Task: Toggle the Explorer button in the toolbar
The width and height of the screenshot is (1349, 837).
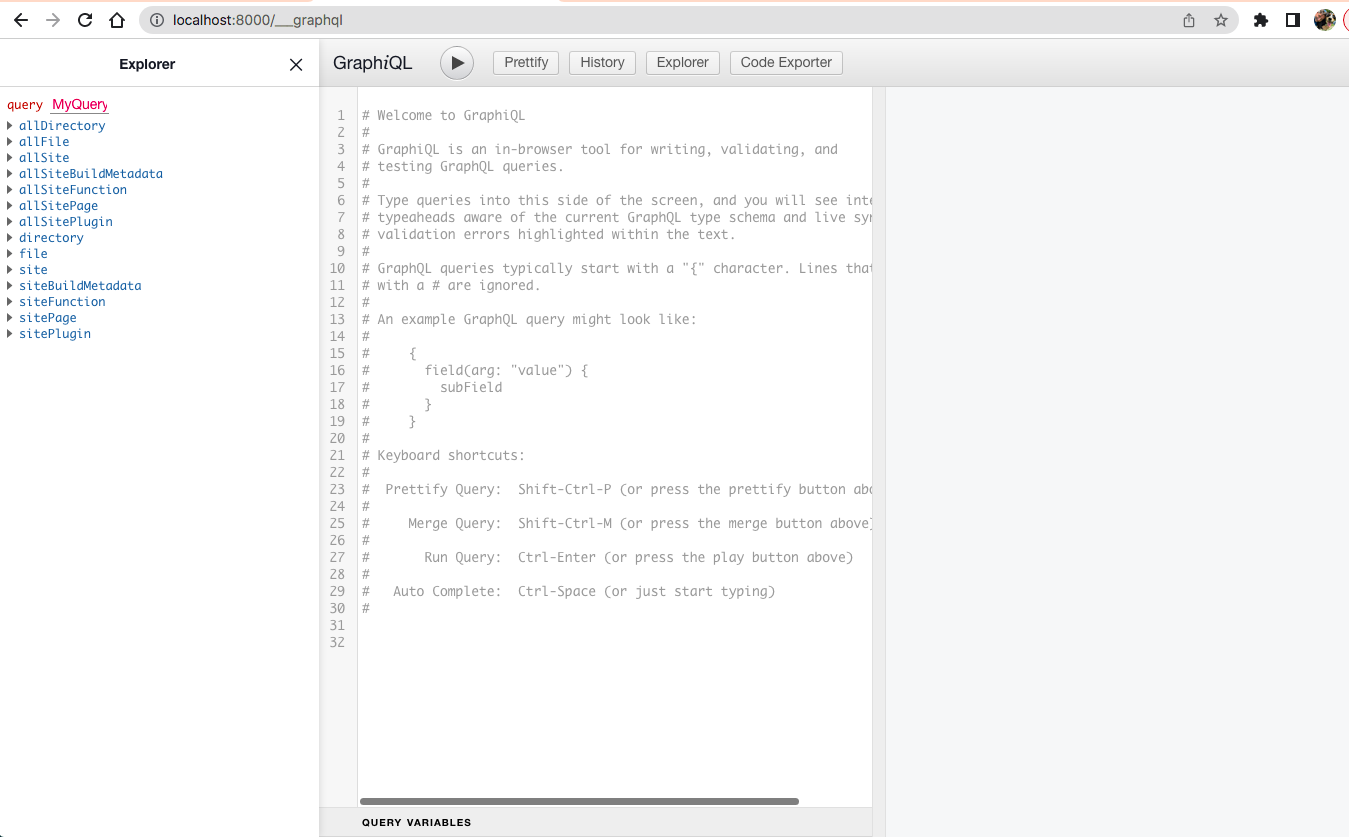Action: click(683, 63)
